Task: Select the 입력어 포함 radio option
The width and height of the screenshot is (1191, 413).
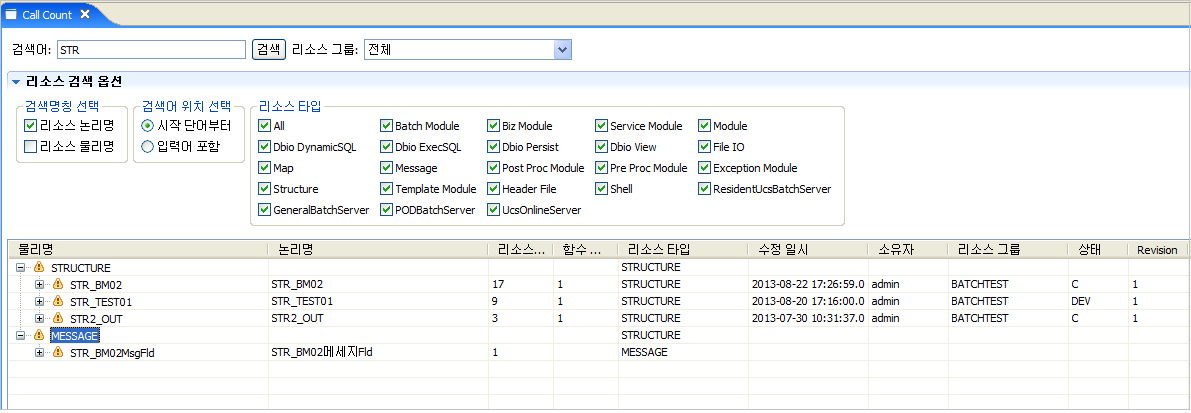Action: coord(148,147)
